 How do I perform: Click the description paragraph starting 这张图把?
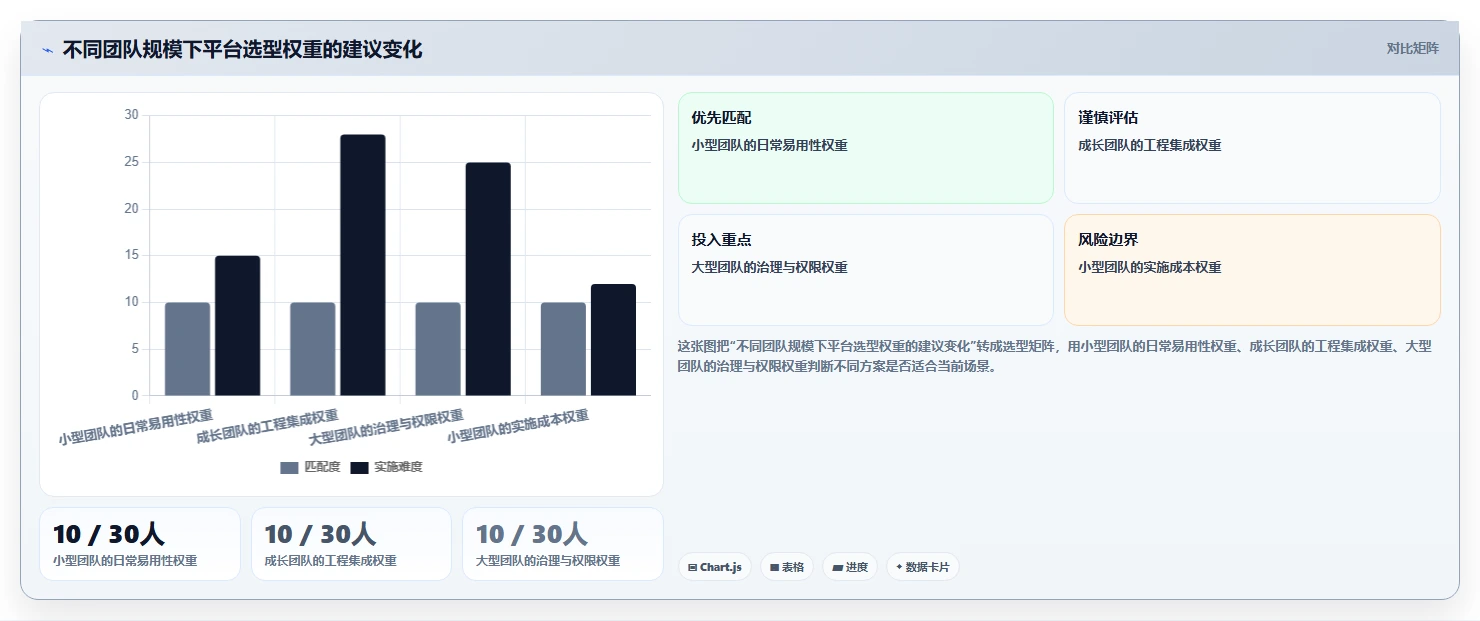pyautogui.click(x=1057, y=356)
